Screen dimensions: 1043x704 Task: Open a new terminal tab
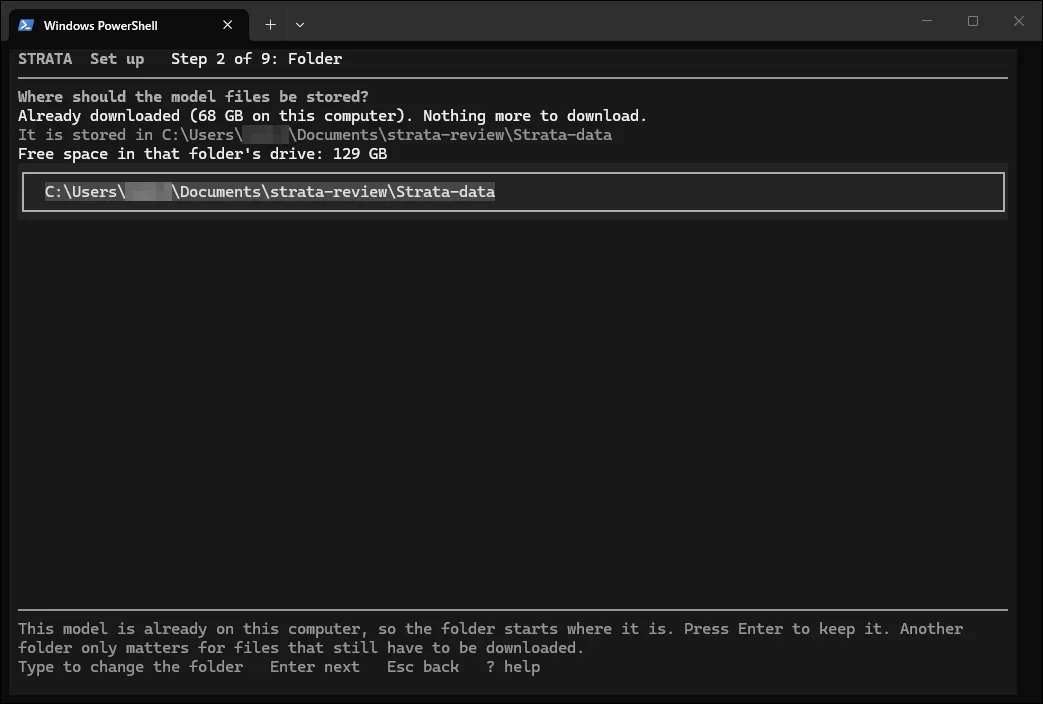click(x=270, y=25)
